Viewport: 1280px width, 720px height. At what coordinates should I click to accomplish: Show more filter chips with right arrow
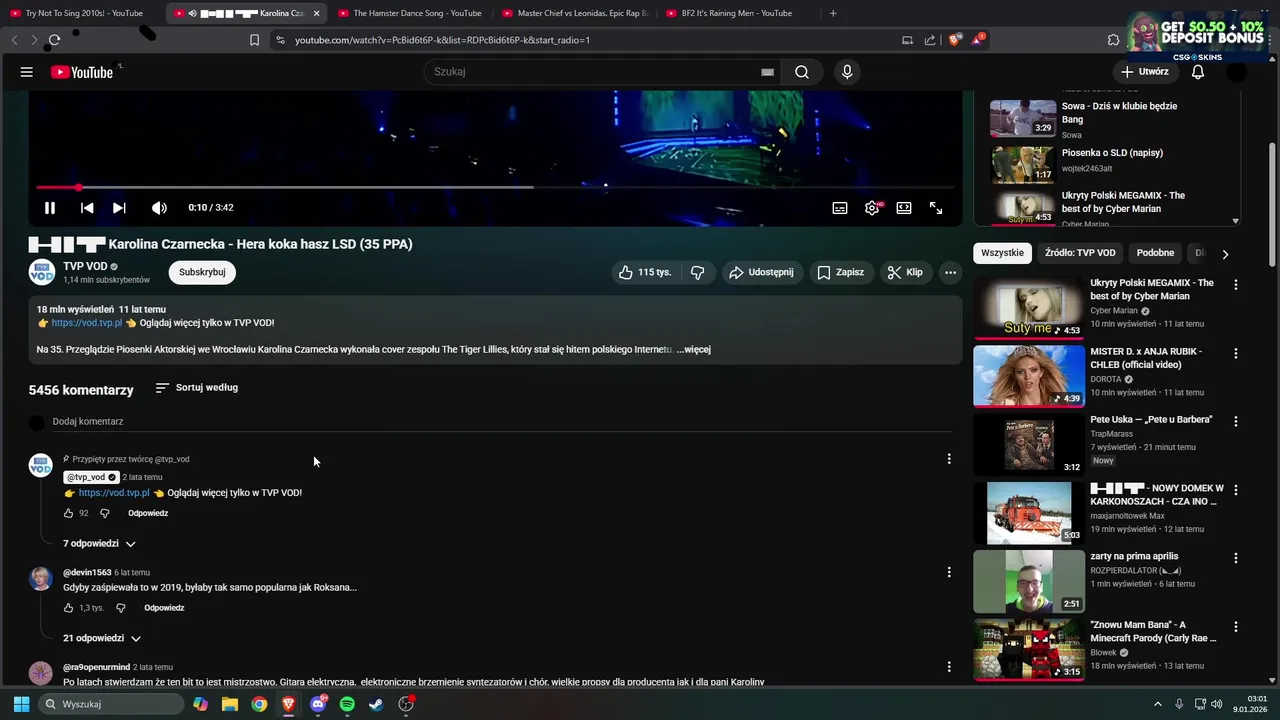[1225, 254]
